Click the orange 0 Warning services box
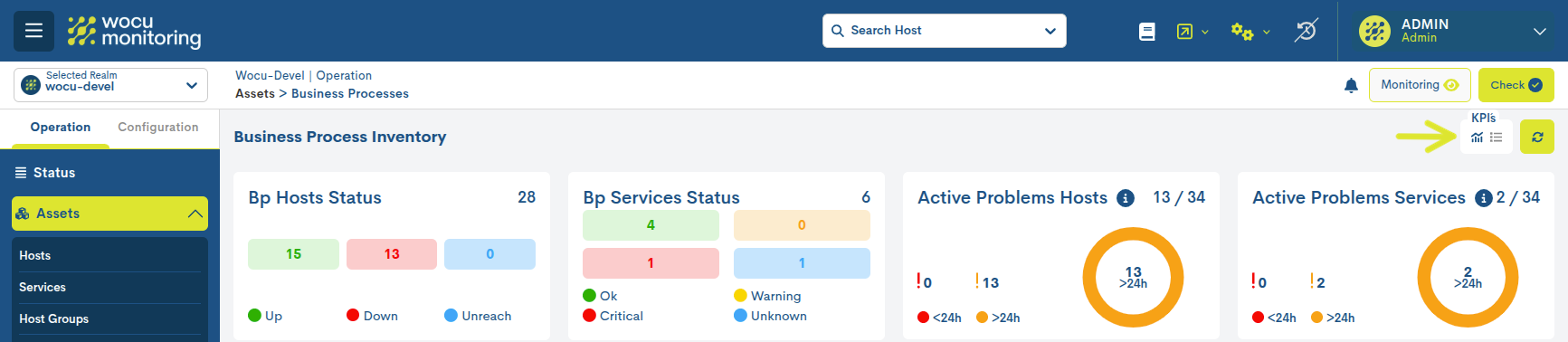 (802, 225)
